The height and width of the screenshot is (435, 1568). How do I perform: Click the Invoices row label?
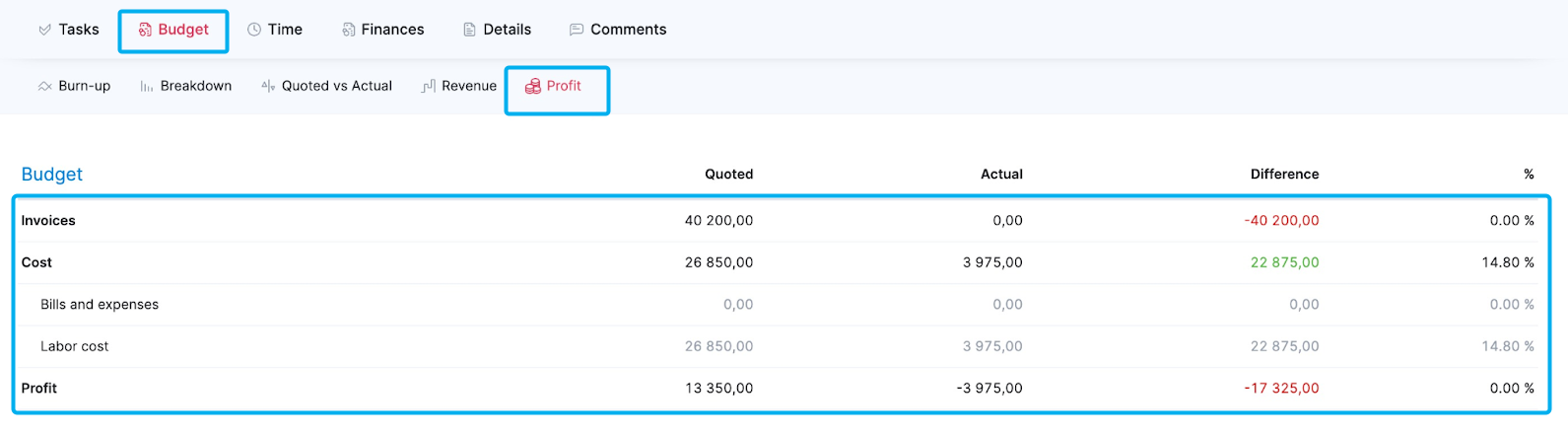48,221
